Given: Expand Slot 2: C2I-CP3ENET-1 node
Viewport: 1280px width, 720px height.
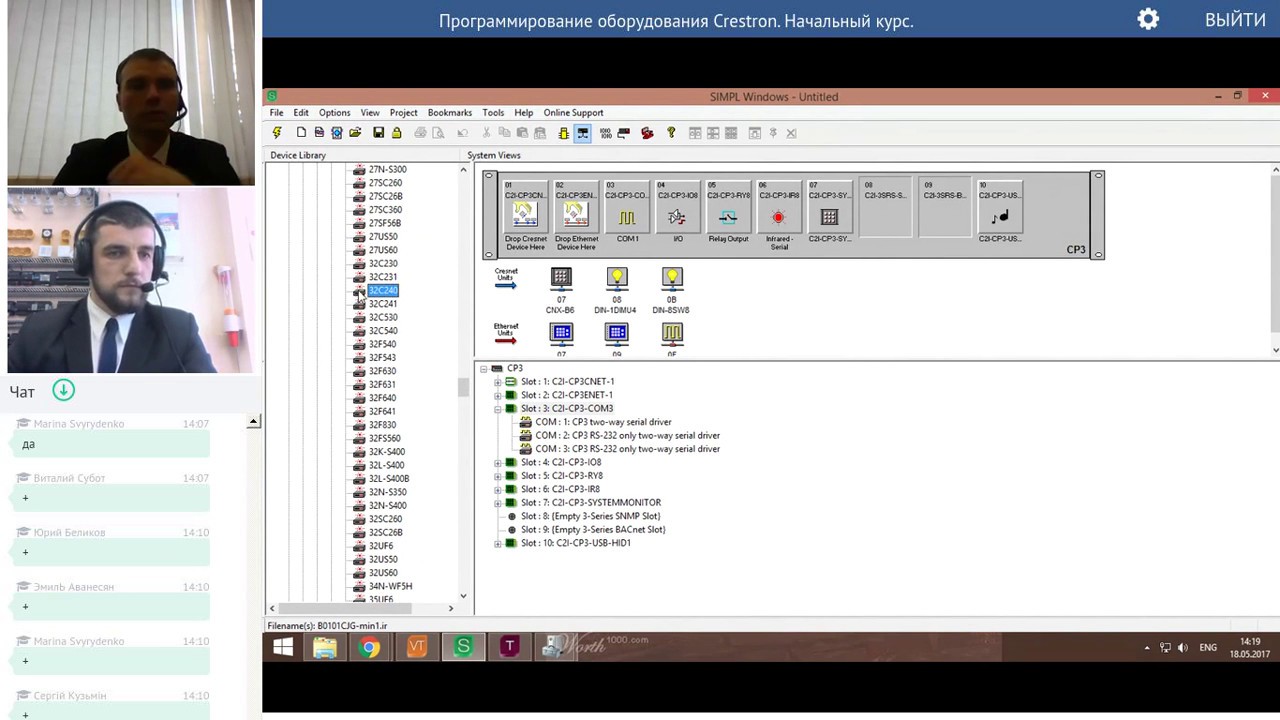Looking at the screenshot, I should (x=498, y=395).
